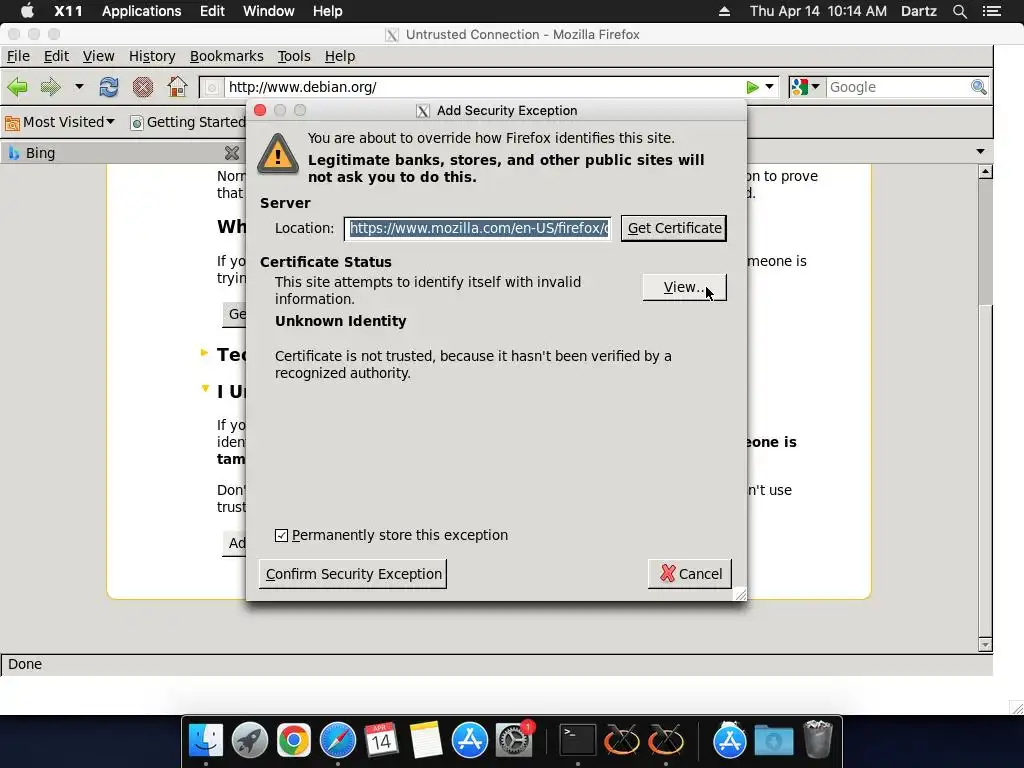1024x768 pixels.
Task: Open the Getting Started bookmark
Action: point(188,122)
